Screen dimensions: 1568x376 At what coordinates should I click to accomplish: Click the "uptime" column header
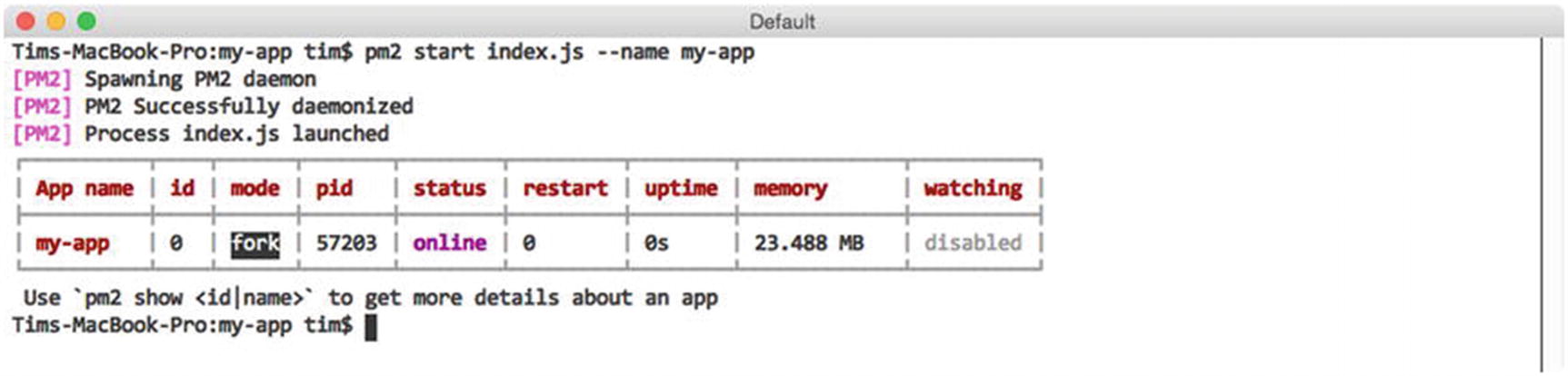point(681,189)
